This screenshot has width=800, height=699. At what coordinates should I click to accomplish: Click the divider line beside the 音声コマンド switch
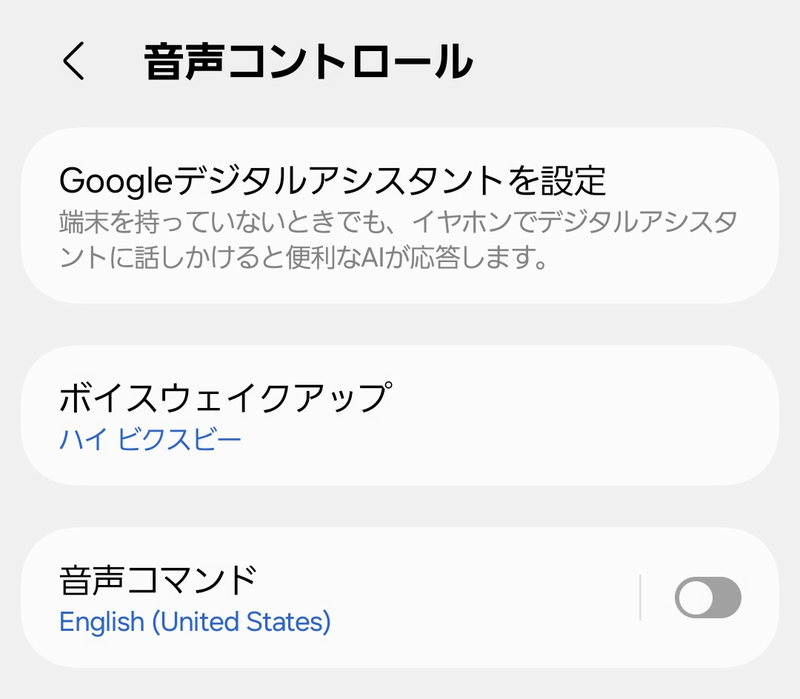click(x=640, y=598)
